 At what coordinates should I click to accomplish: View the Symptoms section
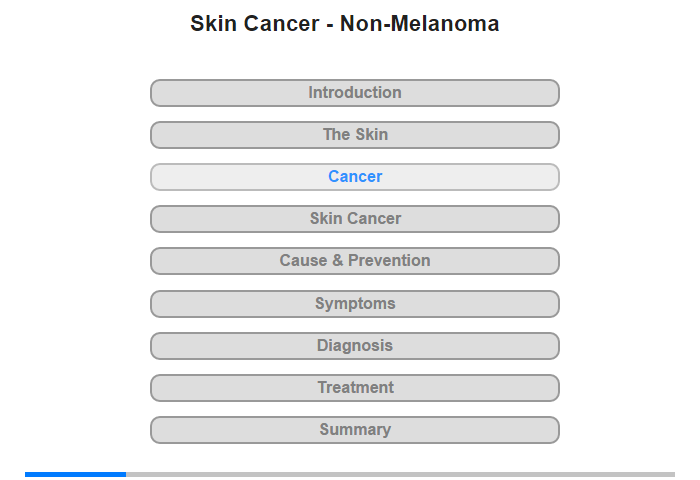coord(355,304)
